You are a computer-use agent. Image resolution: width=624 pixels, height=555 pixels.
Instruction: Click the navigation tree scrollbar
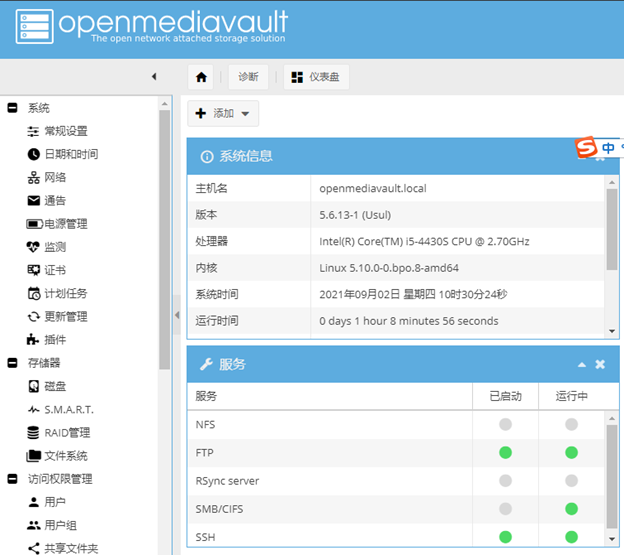(x=164, y=240)
